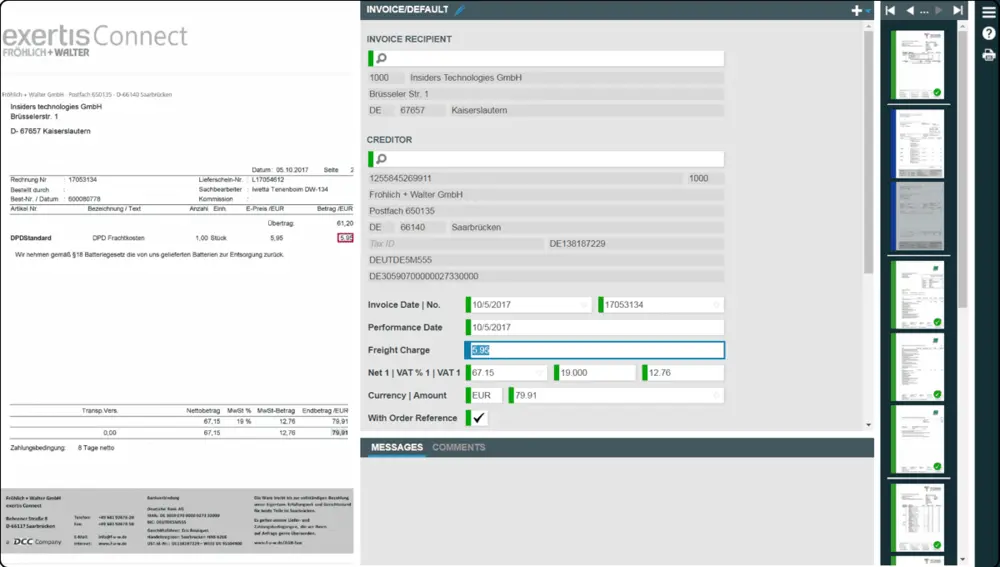Viewport: 1000px width, 567px height.
Task: Select the fourth page thumbnail
Action: 917,295
